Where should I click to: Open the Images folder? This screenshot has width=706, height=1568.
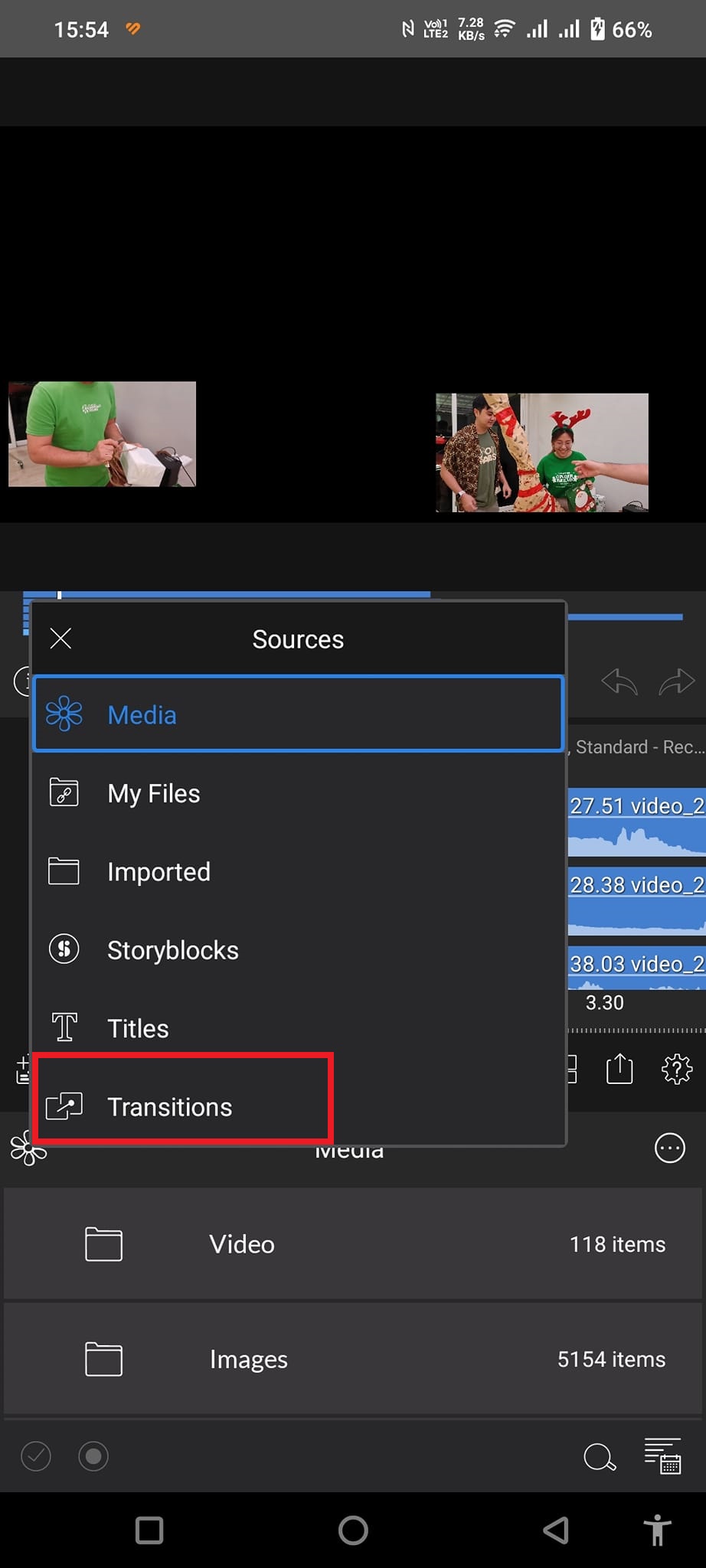point(352,1359)
